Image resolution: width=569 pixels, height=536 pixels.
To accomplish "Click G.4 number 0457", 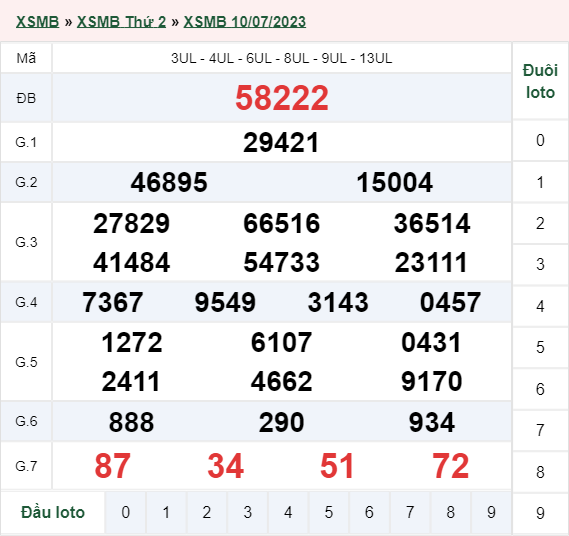I will tap(450, 302).
